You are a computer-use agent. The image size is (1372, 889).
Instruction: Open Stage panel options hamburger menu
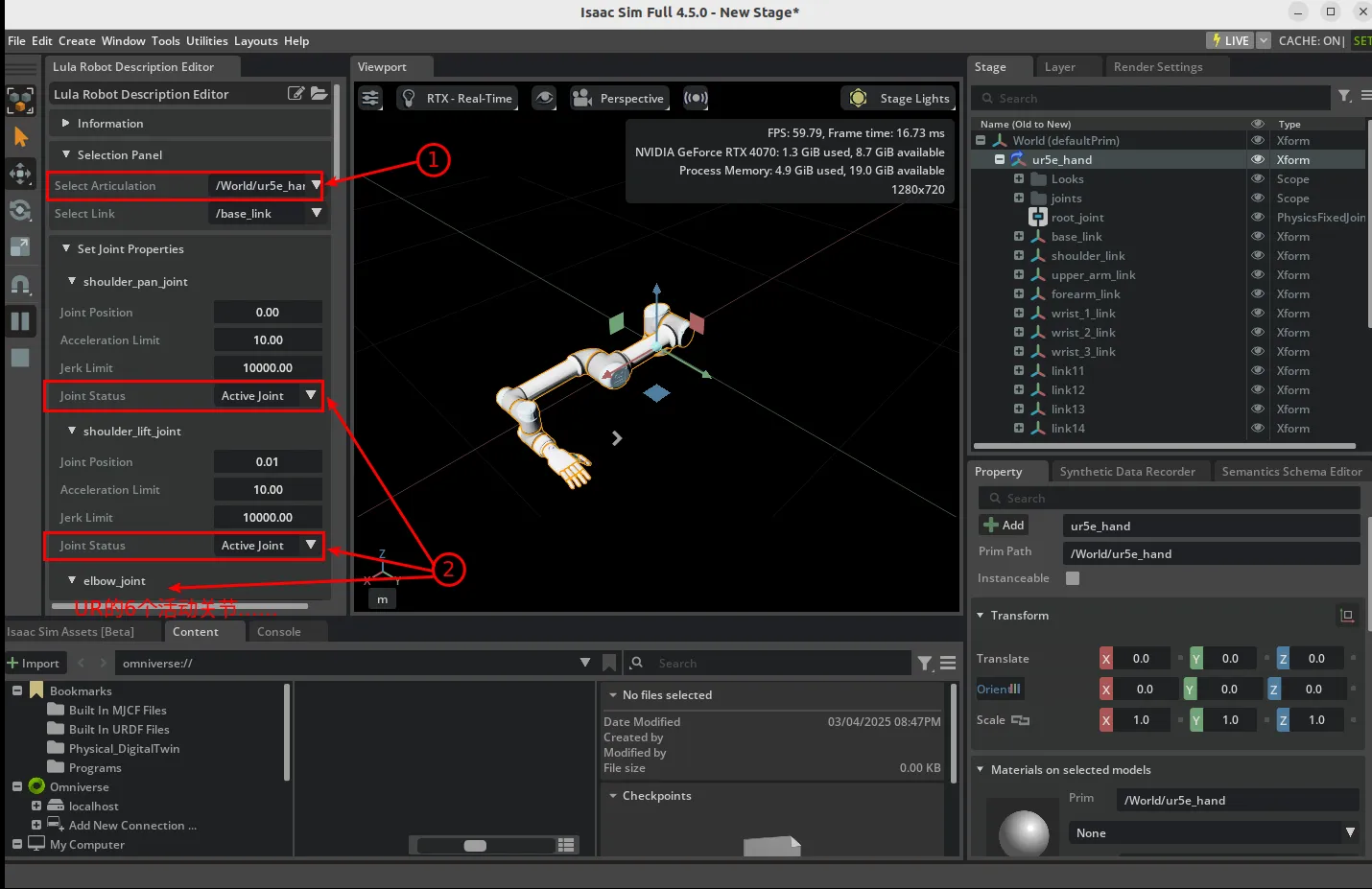[x=1366, y=96]
